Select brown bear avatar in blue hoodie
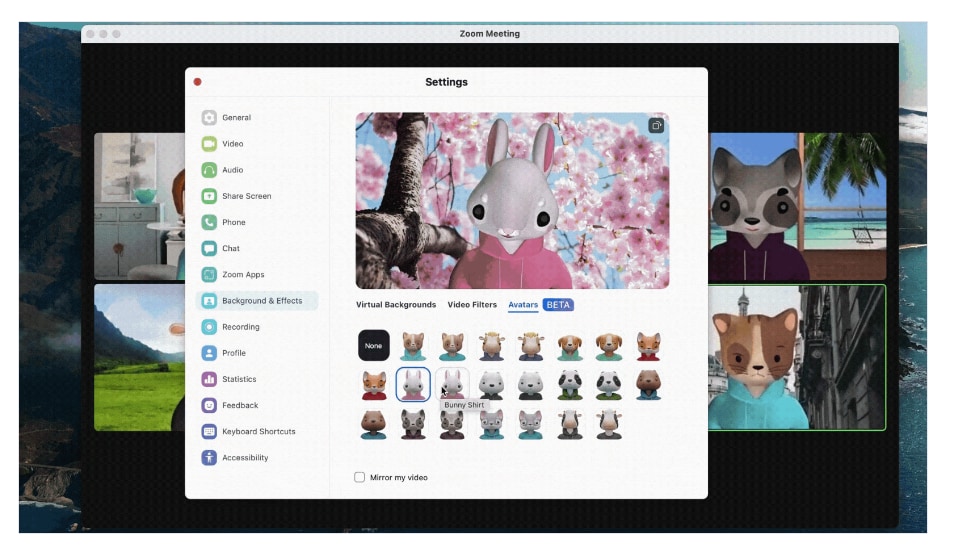This screenshot has height=556, width=970. click(x=648, y=385)
